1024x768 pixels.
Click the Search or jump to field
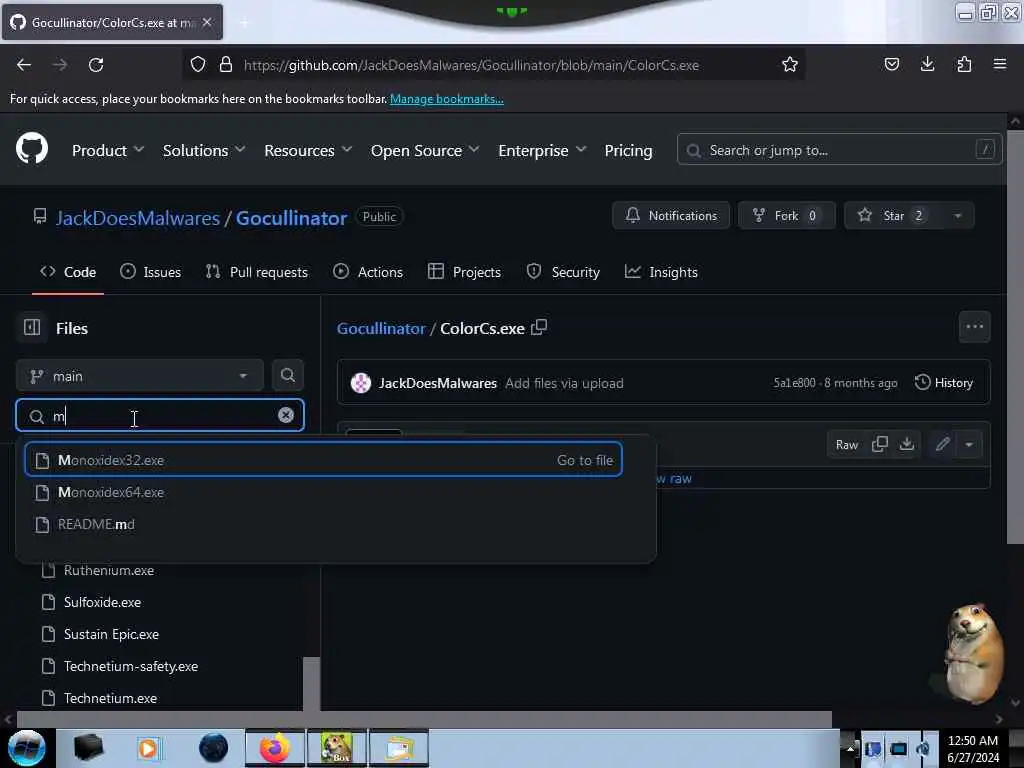point(839,150)
